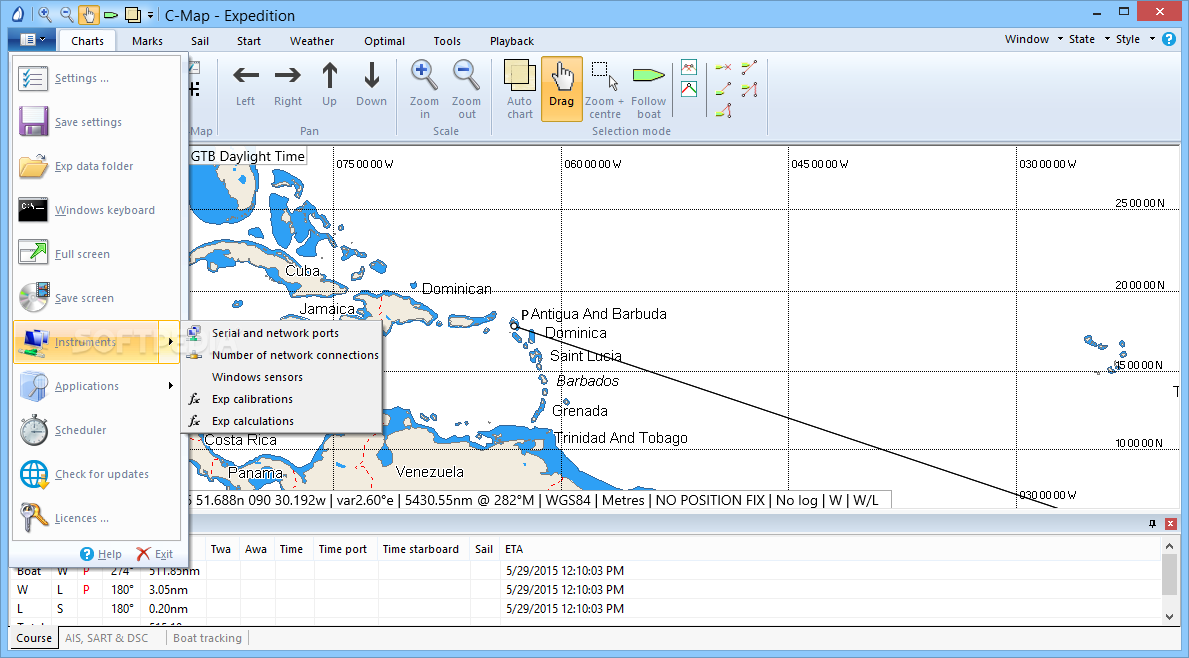Pin the bottom panel with pushpin
The width and height of the screenshot is (1189, 658).
click(1153, 524)
